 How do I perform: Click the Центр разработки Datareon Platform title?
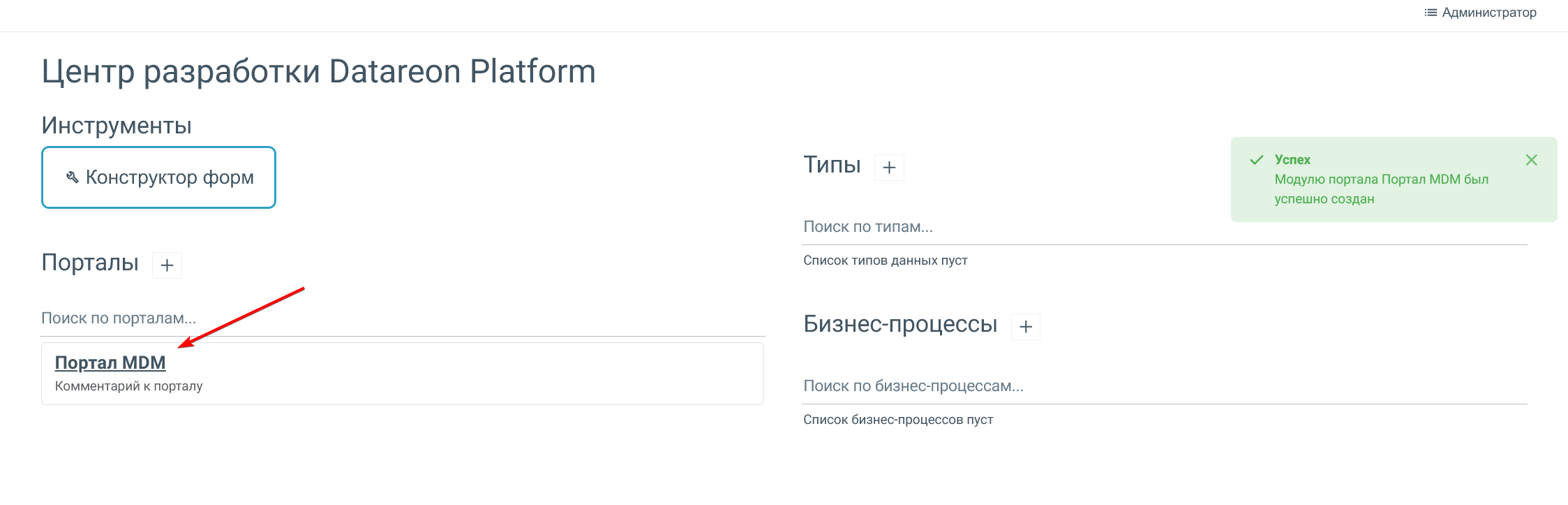click(x=318, y=71)
